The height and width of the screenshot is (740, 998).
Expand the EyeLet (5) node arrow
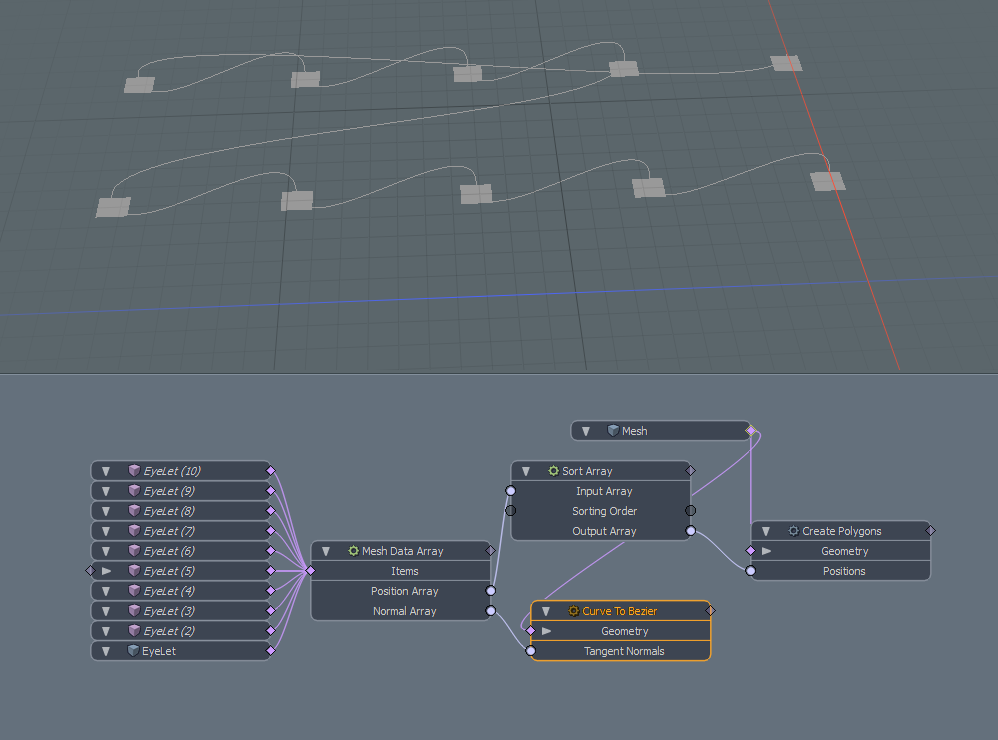(x=106, y=571)
